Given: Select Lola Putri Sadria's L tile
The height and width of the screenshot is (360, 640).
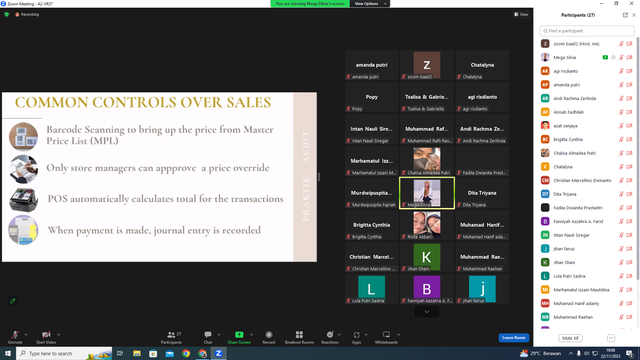Looking at the screenshot, I should point(371,289).
